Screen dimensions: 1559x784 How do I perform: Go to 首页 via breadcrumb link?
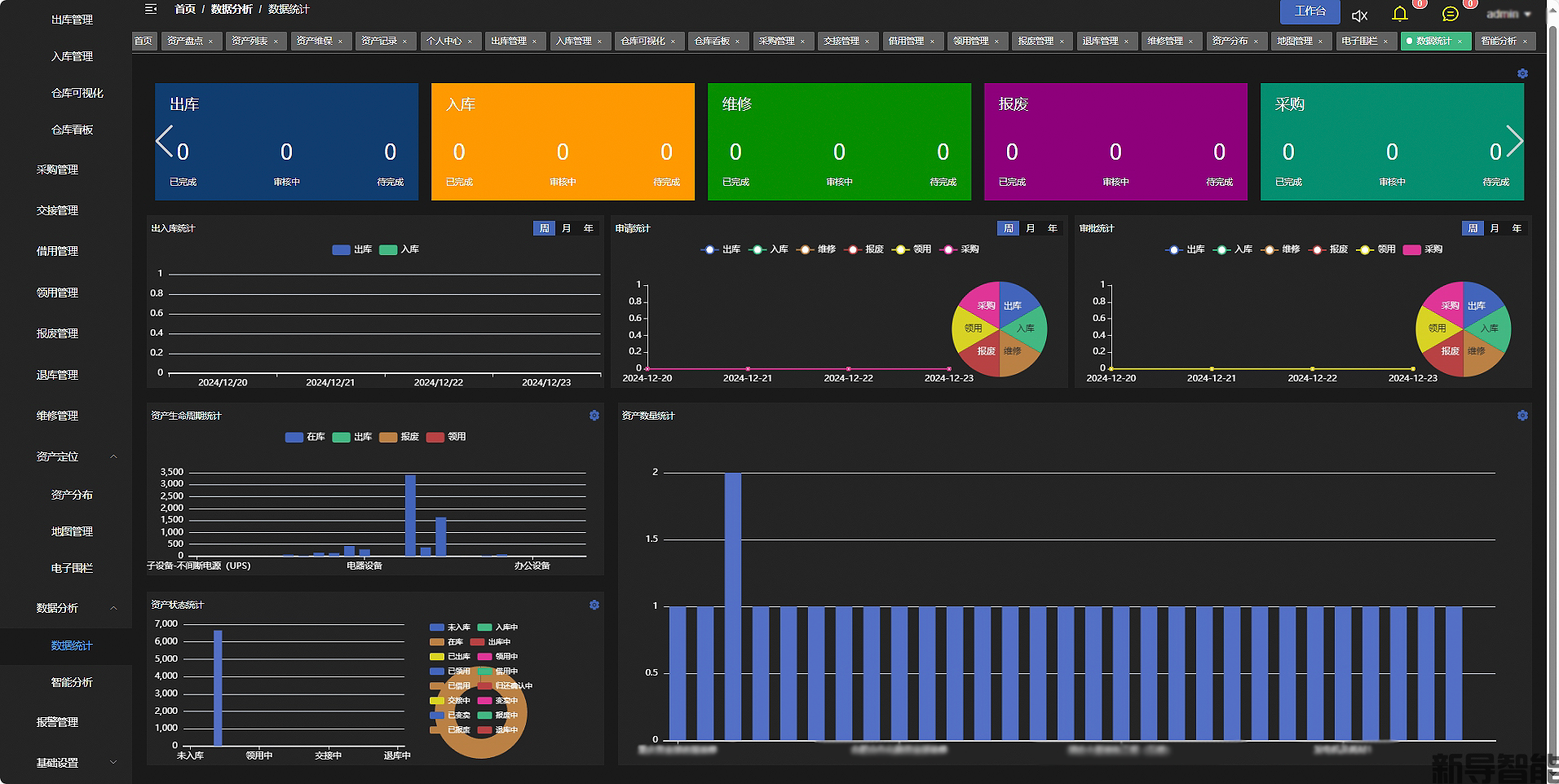point(185,10)
